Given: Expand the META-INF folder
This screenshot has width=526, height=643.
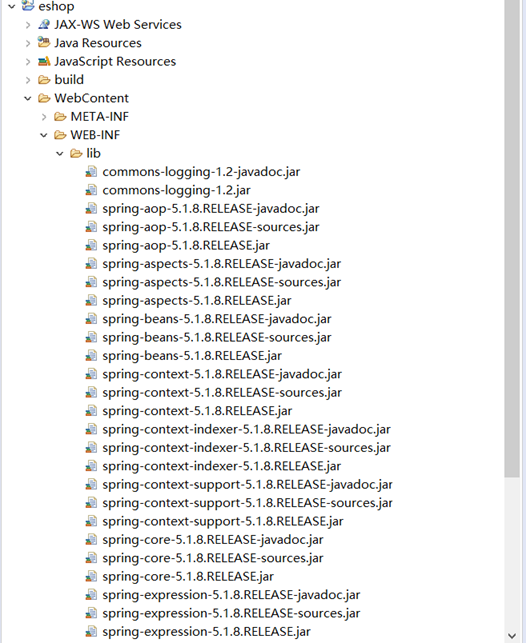Looking at the screenshot, I should (44, 117).
